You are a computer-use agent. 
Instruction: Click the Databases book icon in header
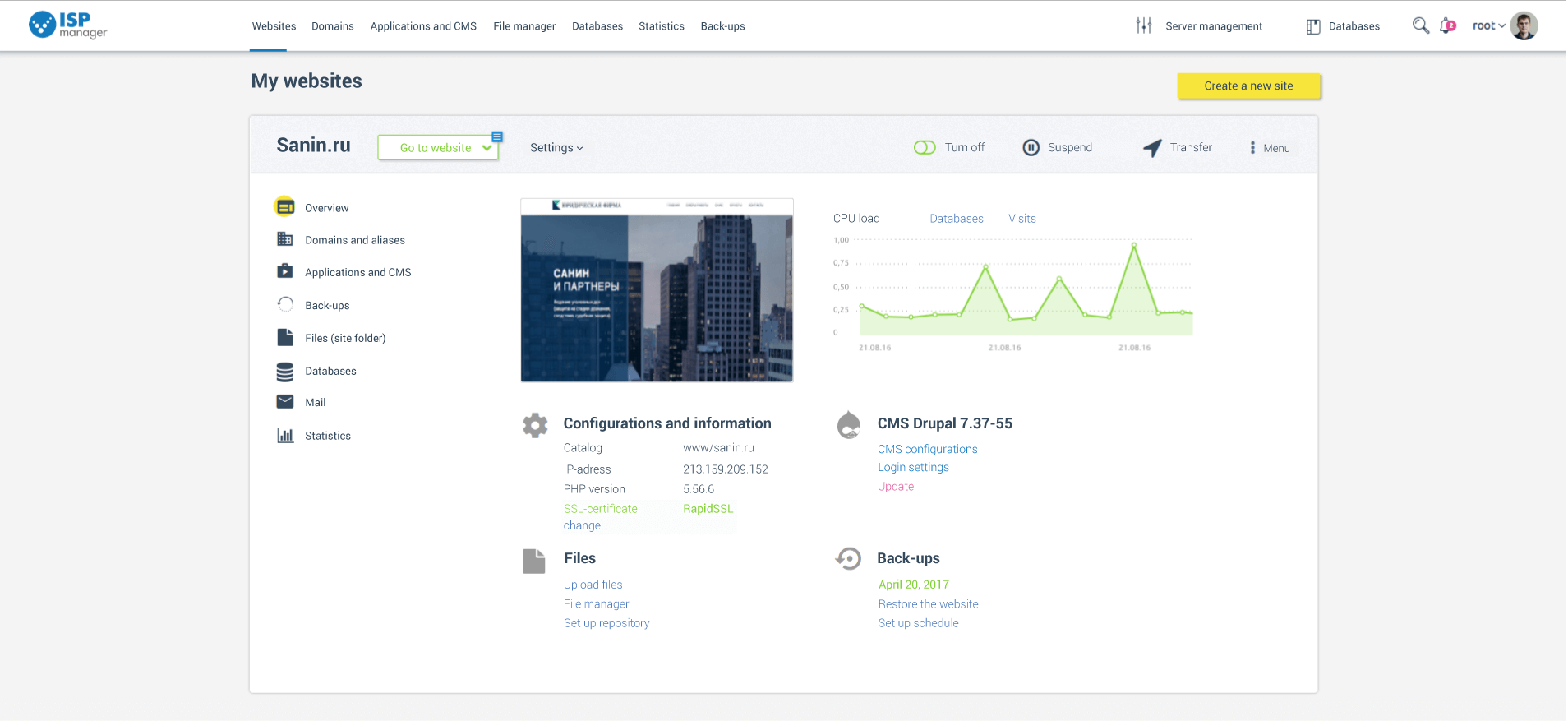click(1313, 26)
